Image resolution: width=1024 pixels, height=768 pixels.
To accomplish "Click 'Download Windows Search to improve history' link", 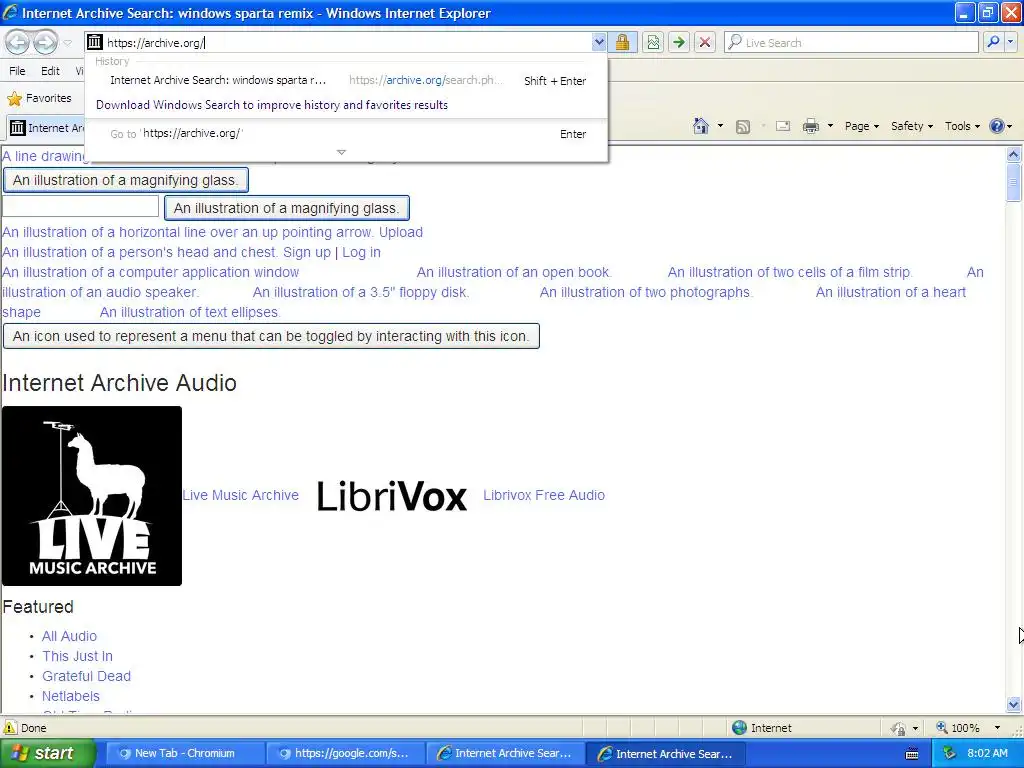I will (272, 105).
